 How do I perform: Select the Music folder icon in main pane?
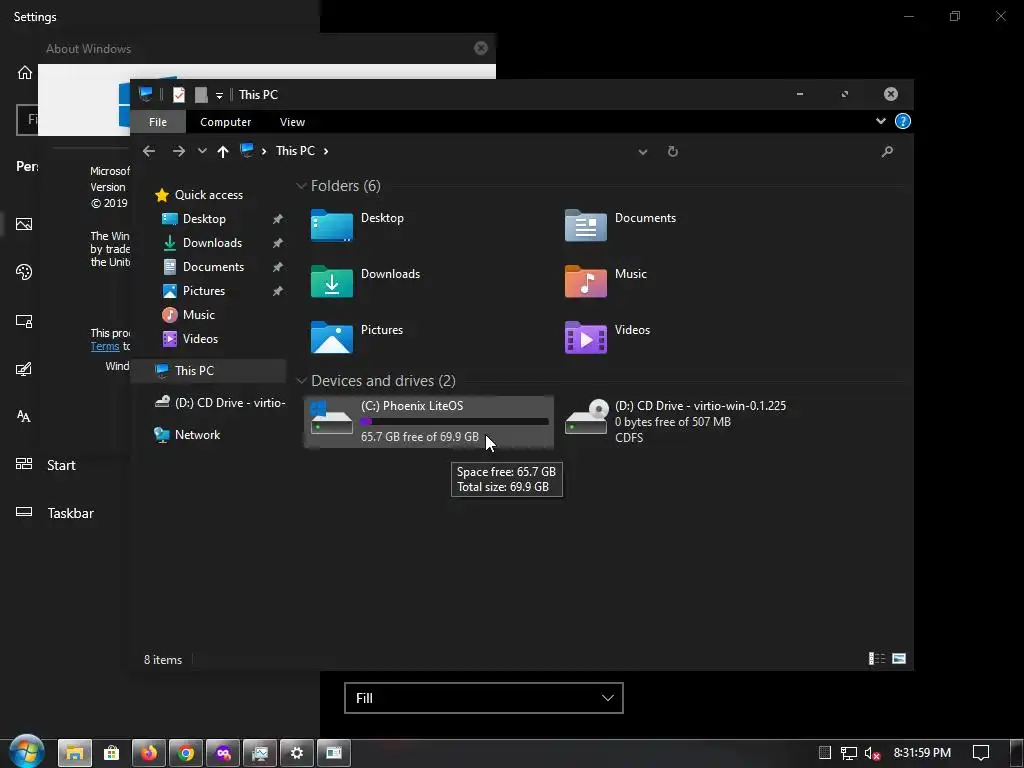[586, 281]
